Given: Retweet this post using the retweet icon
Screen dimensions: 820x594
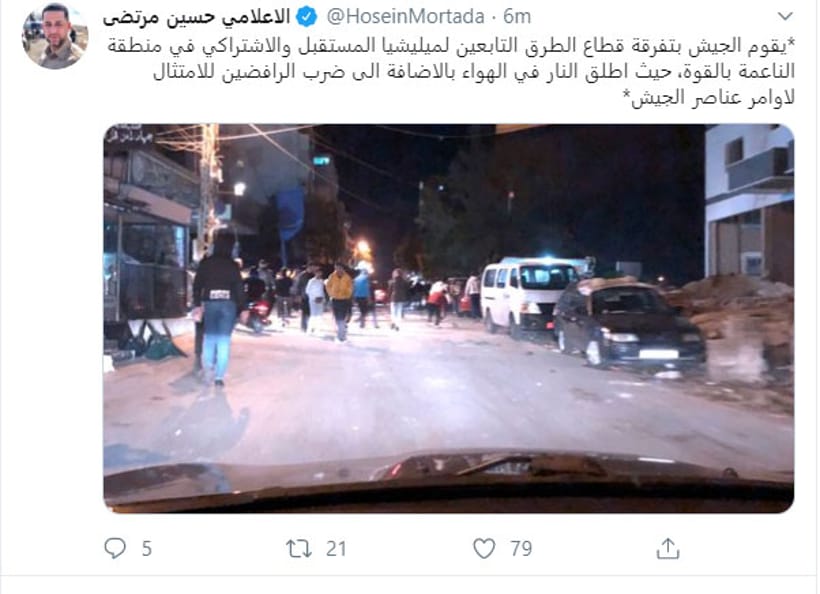Looking at the screenshot, I should (x=299, y=549).
